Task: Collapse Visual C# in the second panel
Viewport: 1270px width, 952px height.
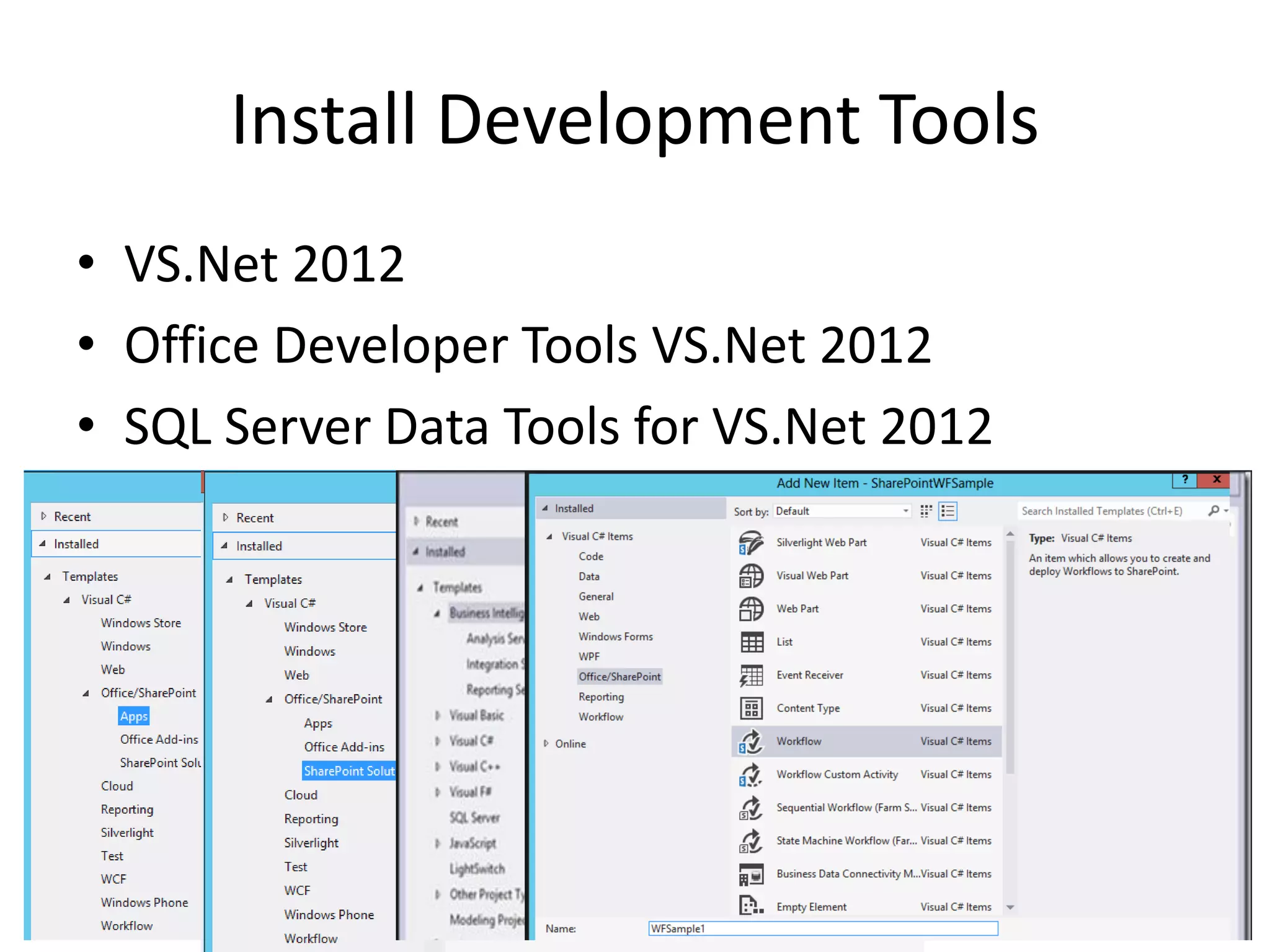Action: pos(249,604)
